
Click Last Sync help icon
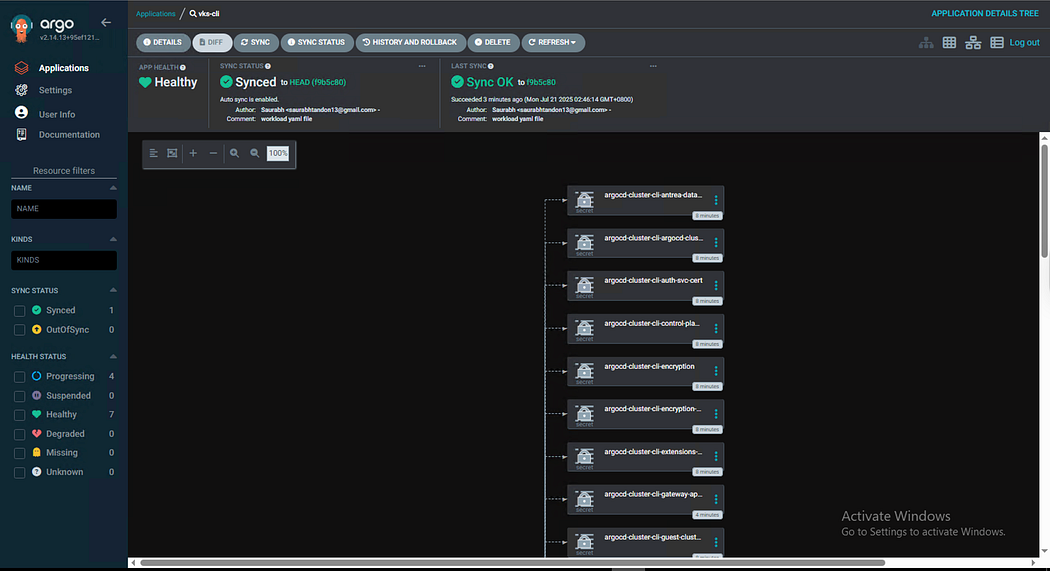pyautogui.click(x=491, y=66)
